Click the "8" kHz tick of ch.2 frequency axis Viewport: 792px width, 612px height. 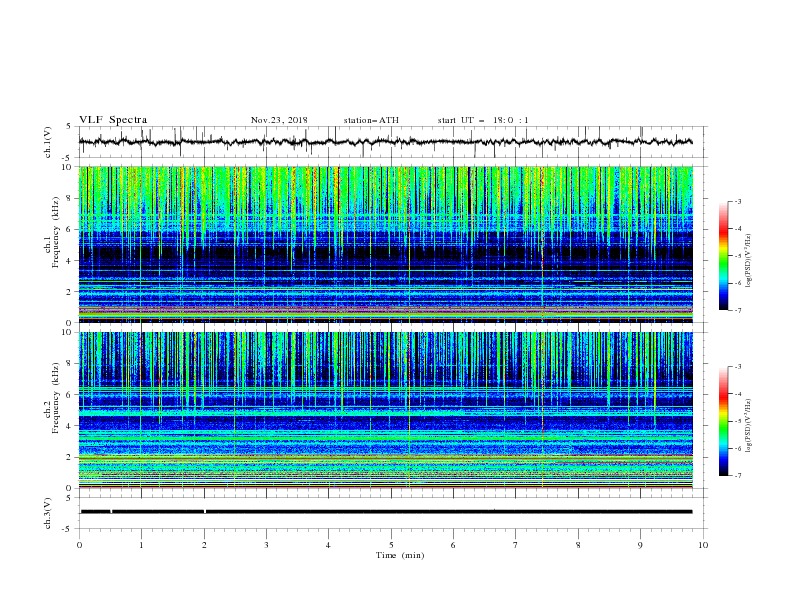(x=71, y=364)
